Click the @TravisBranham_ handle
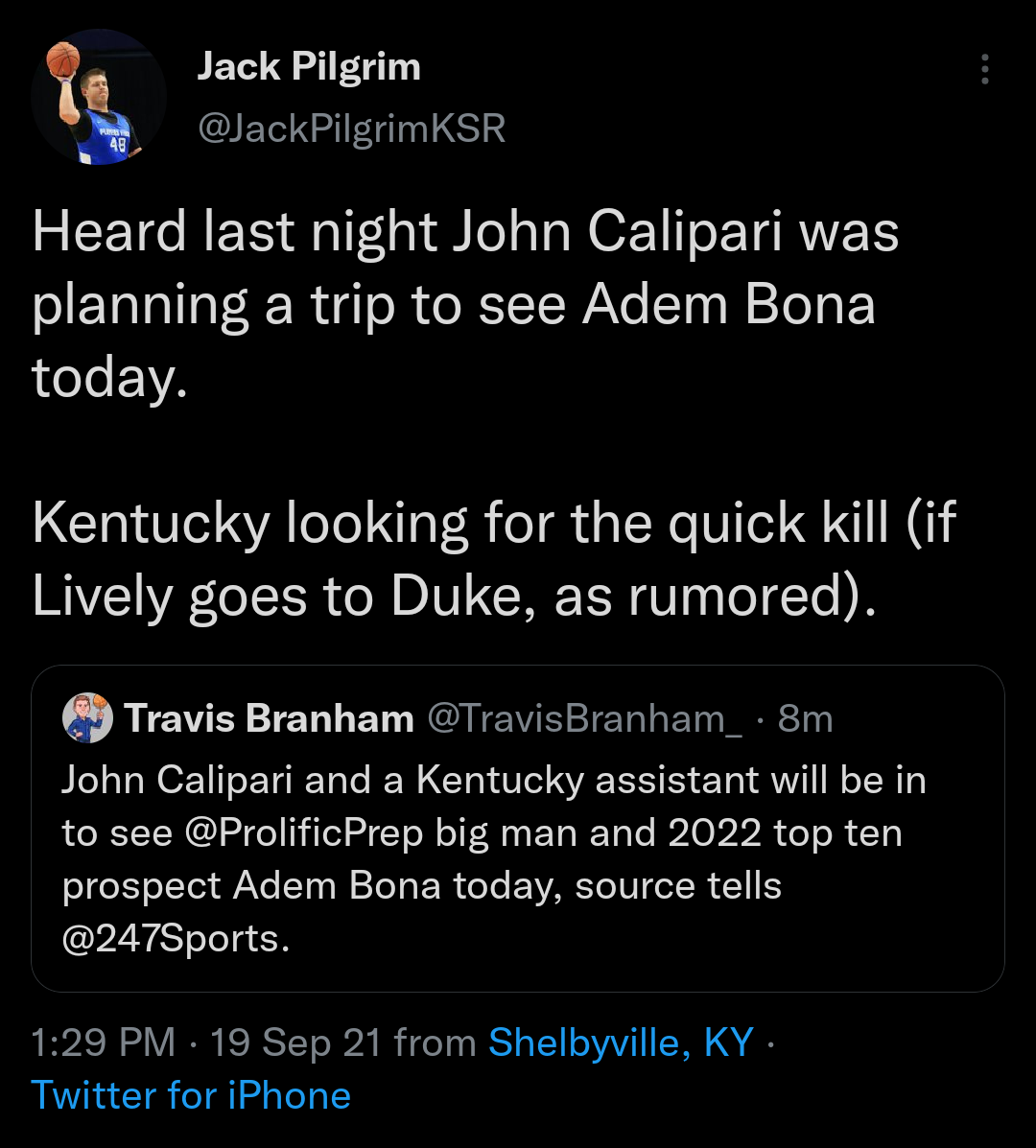 584,718
